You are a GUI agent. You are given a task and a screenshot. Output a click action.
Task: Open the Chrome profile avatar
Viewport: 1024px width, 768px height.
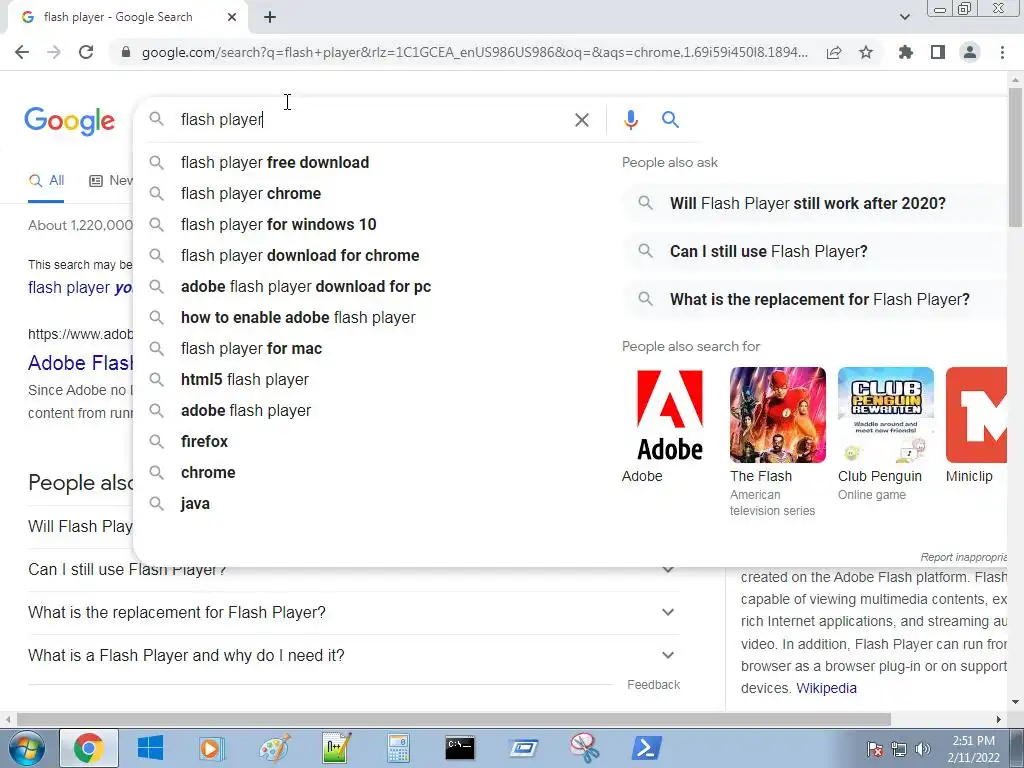coord(970,52)
